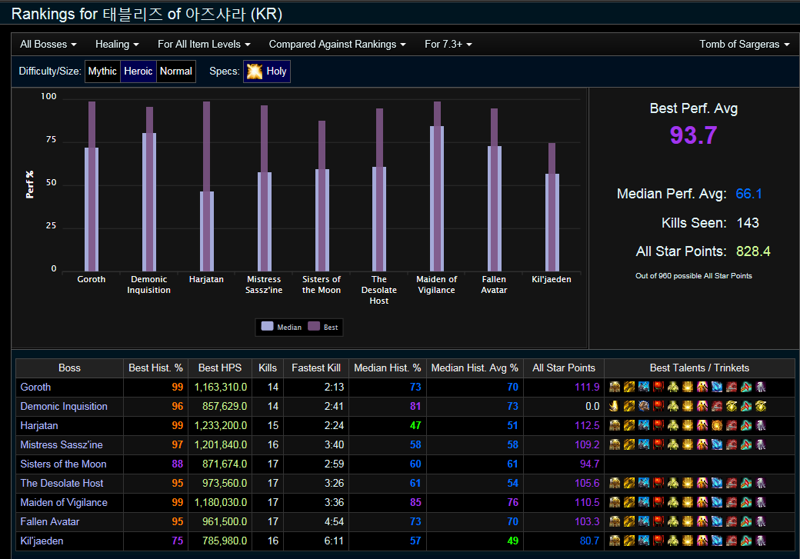Click Kil'jaeden's Median bar in chart
This screenshot has height=559, width=800.
point(552,222)
